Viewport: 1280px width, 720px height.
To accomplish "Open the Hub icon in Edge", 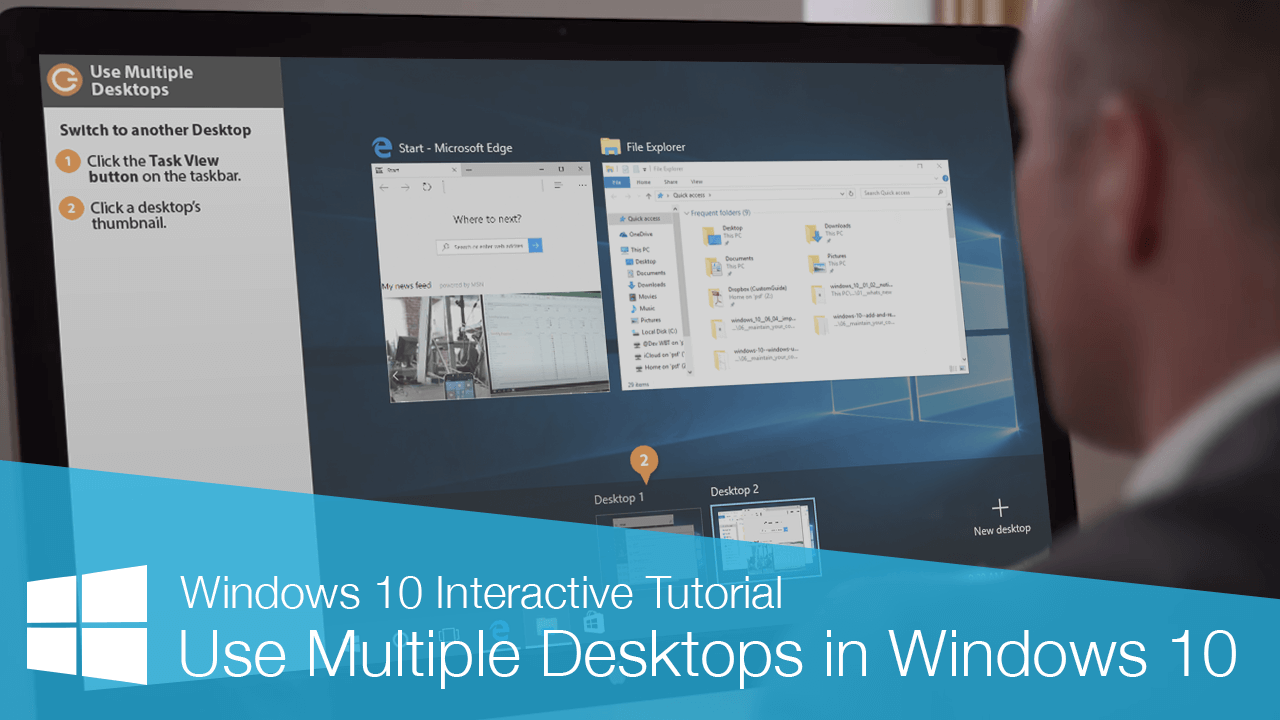I will (558, 185).
